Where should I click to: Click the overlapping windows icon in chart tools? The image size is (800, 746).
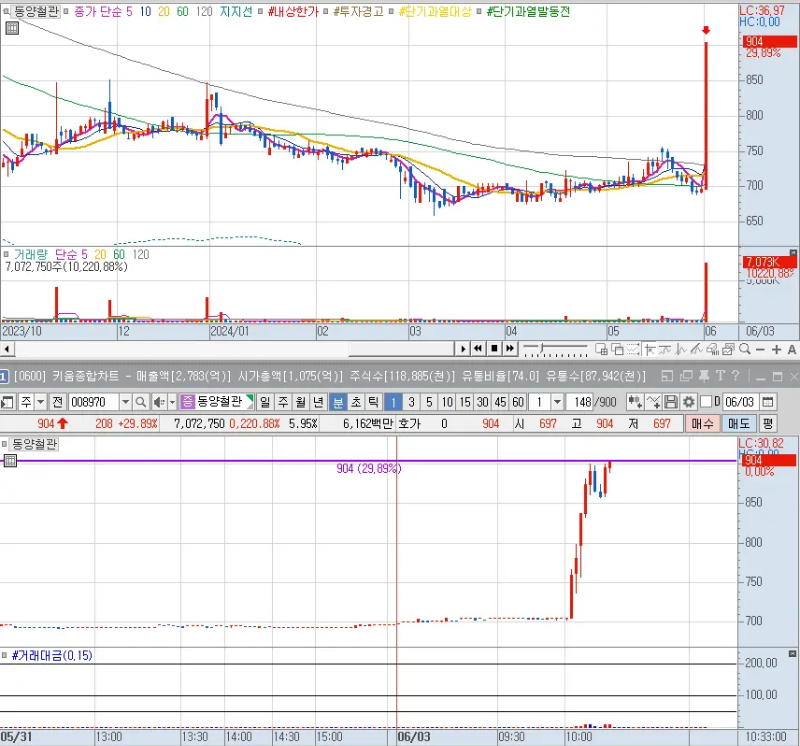point(617,349)
